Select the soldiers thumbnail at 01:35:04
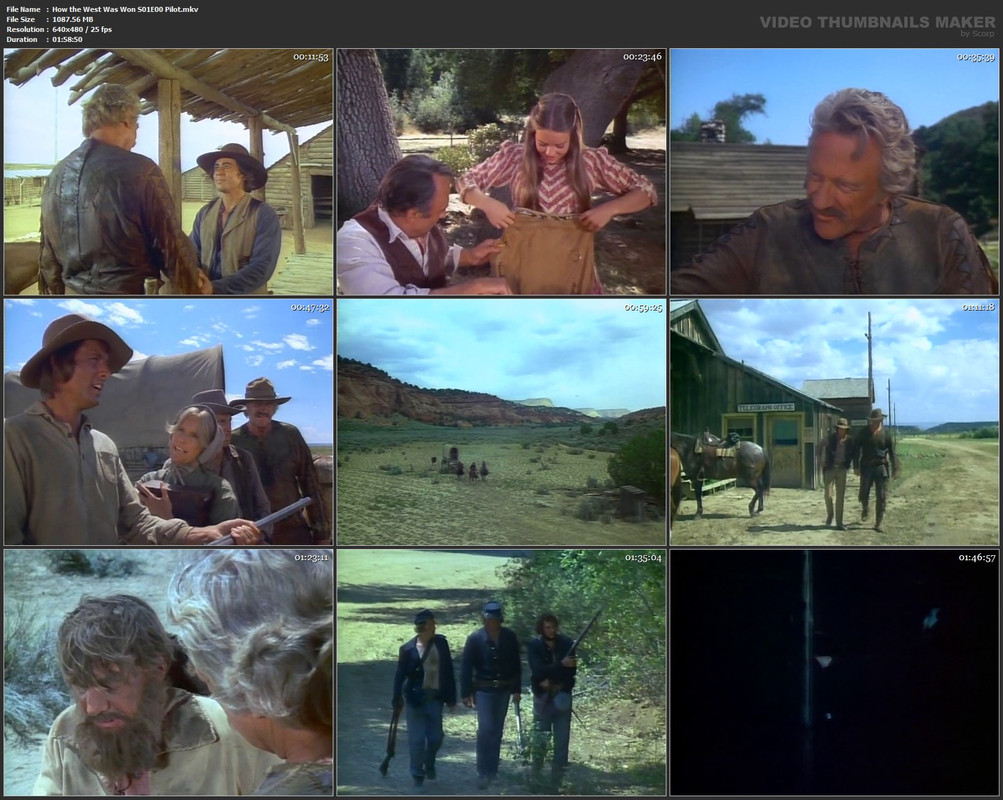Screen dimensions: 1003x800 pos(502,673)
